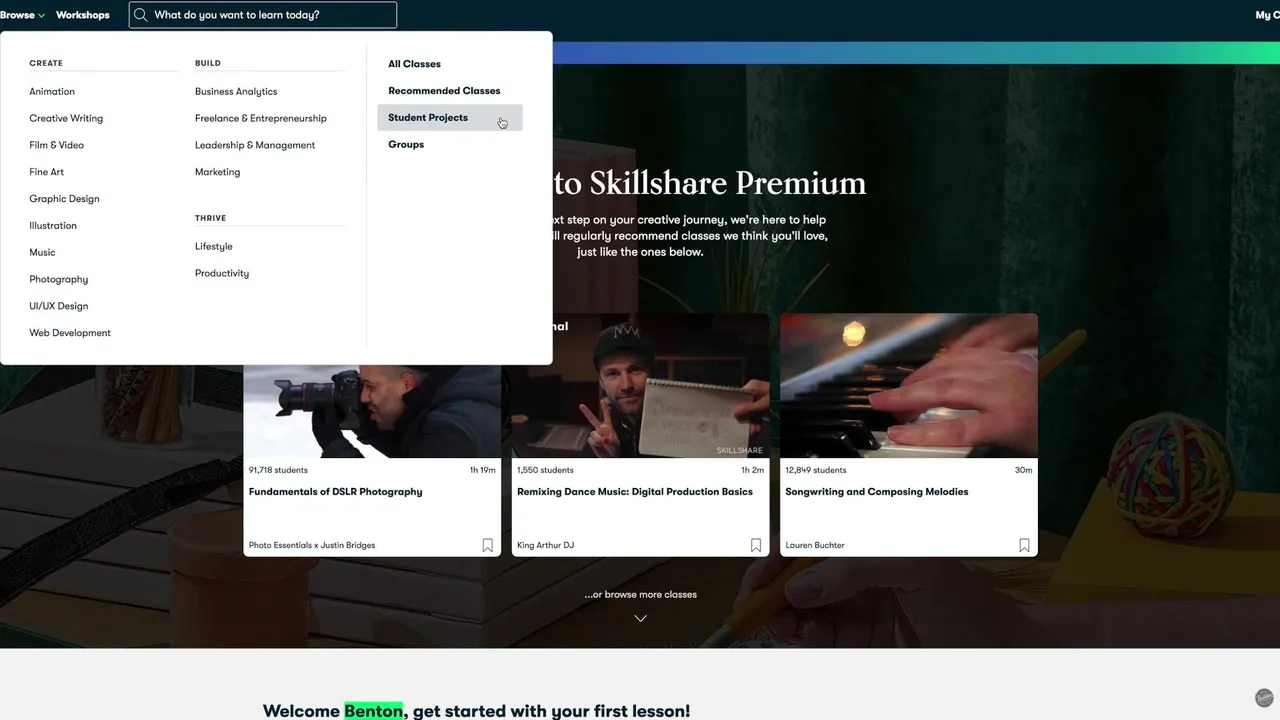
Task: Click the '91,718 students' count
Action: (x=278, y=470)
